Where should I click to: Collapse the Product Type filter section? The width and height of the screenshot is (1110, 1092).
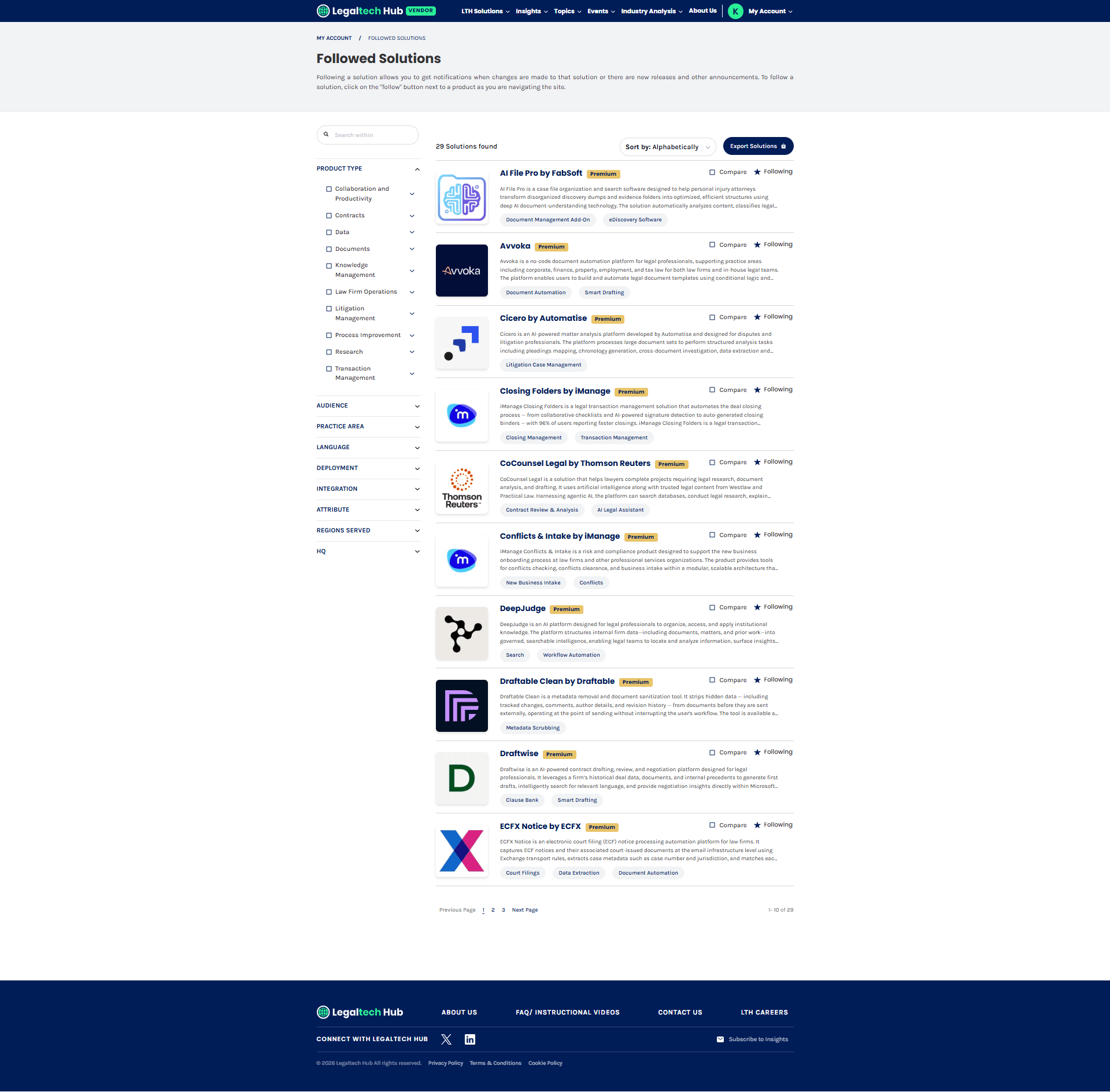pyautogui.click(x=368, y=169)
